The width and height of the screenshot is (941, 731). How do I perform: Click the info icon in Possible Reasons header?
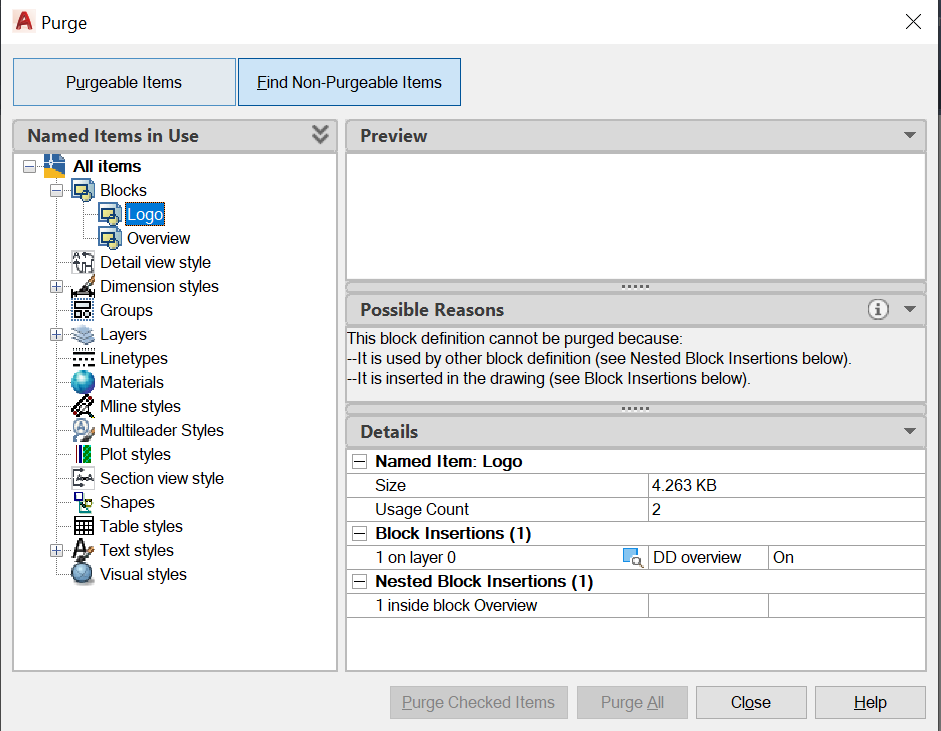tap(878, 310)
